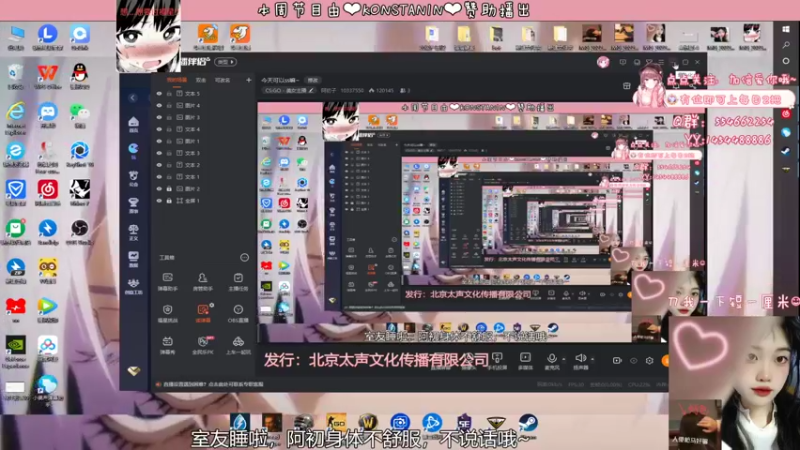
Task: Hide the 文本 4 layer via eye icon
Action: point(159,130)
